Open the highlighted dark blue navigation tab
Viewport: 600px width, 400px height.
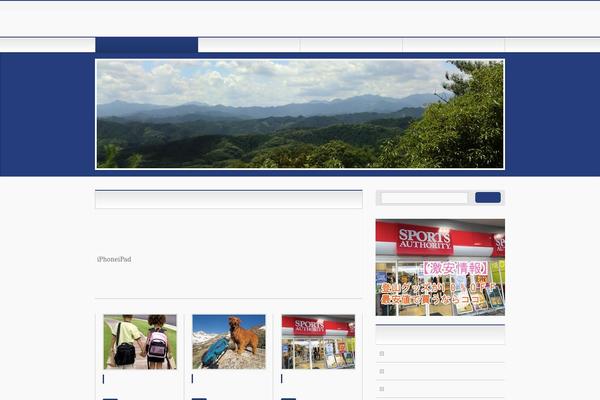coord(147,45)
